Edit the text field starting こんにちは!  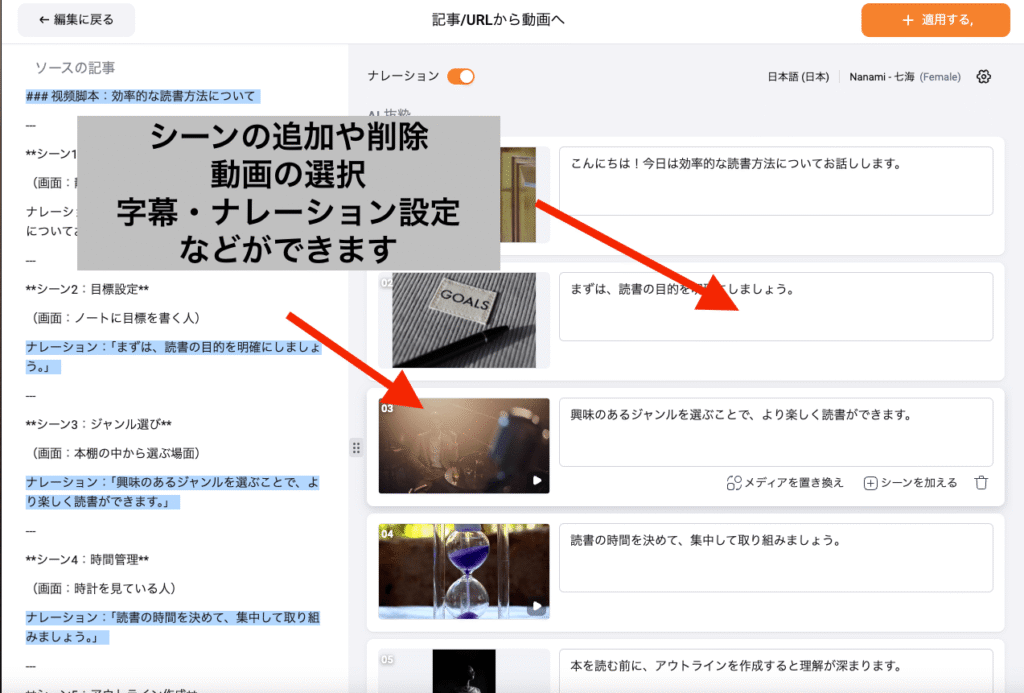click(x=776, y=181)
